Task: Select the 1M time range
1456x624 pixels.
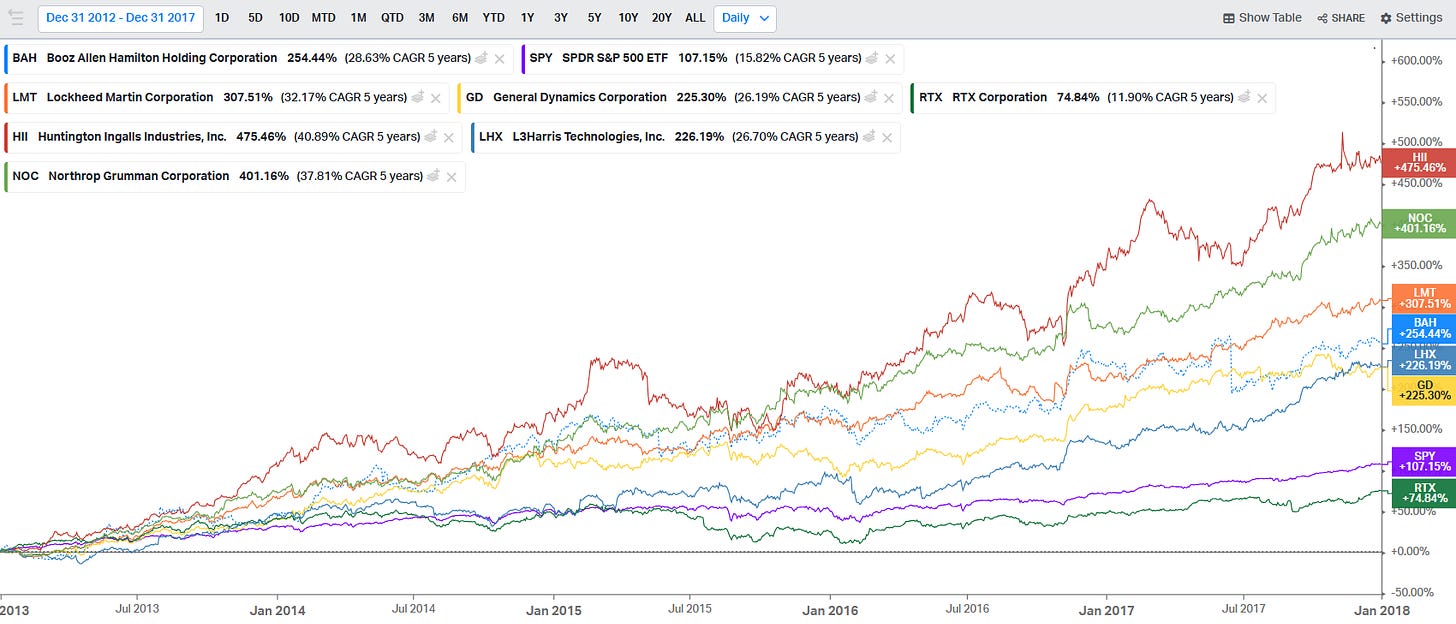Action: [358, 18]
